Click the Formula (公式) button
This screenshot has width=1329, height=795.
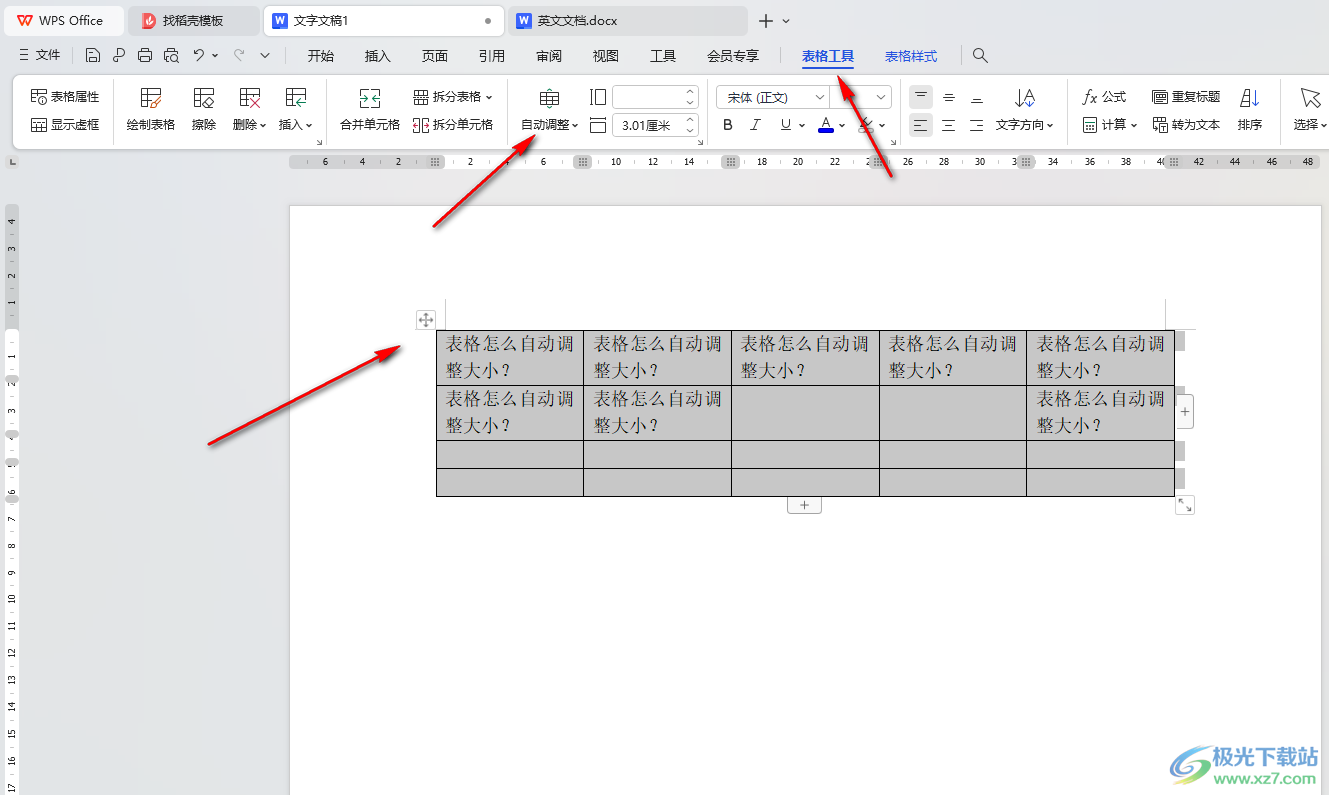1105,97
